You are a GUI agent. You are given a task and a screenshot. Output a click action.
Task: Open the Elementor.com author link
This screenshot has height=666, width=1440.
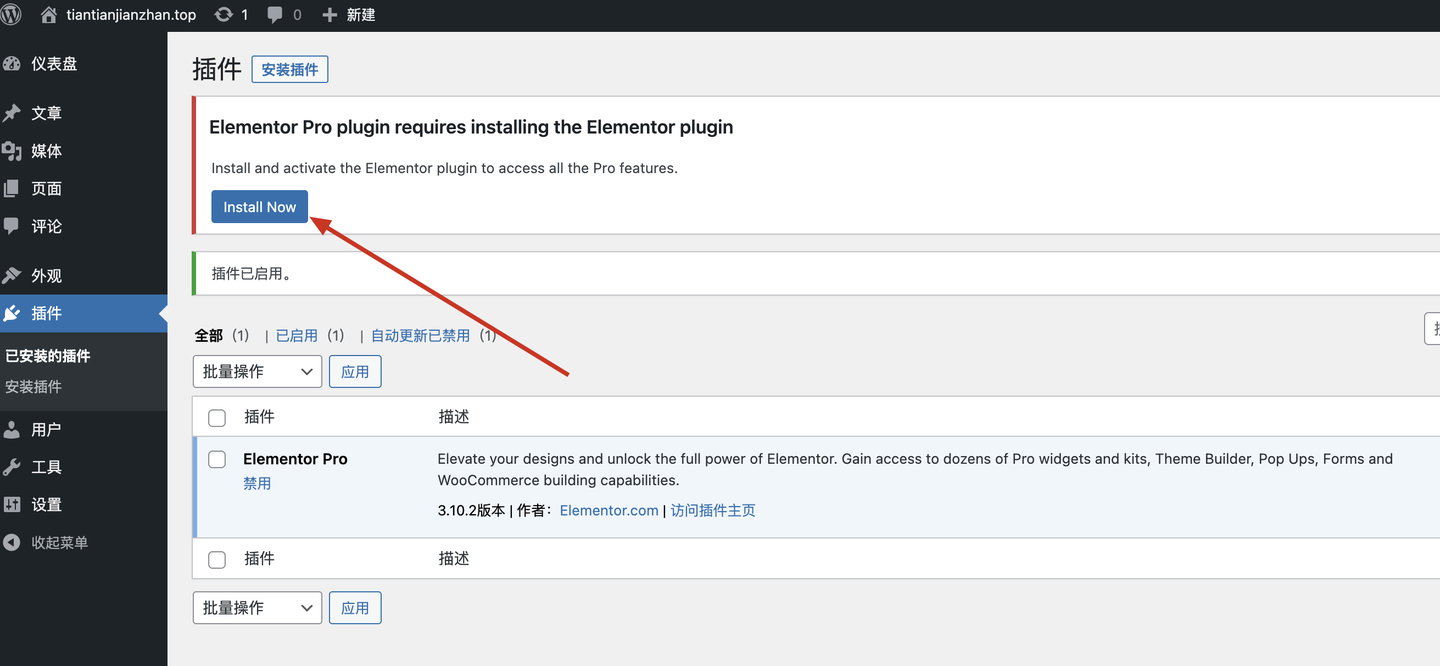click(609, 511)
